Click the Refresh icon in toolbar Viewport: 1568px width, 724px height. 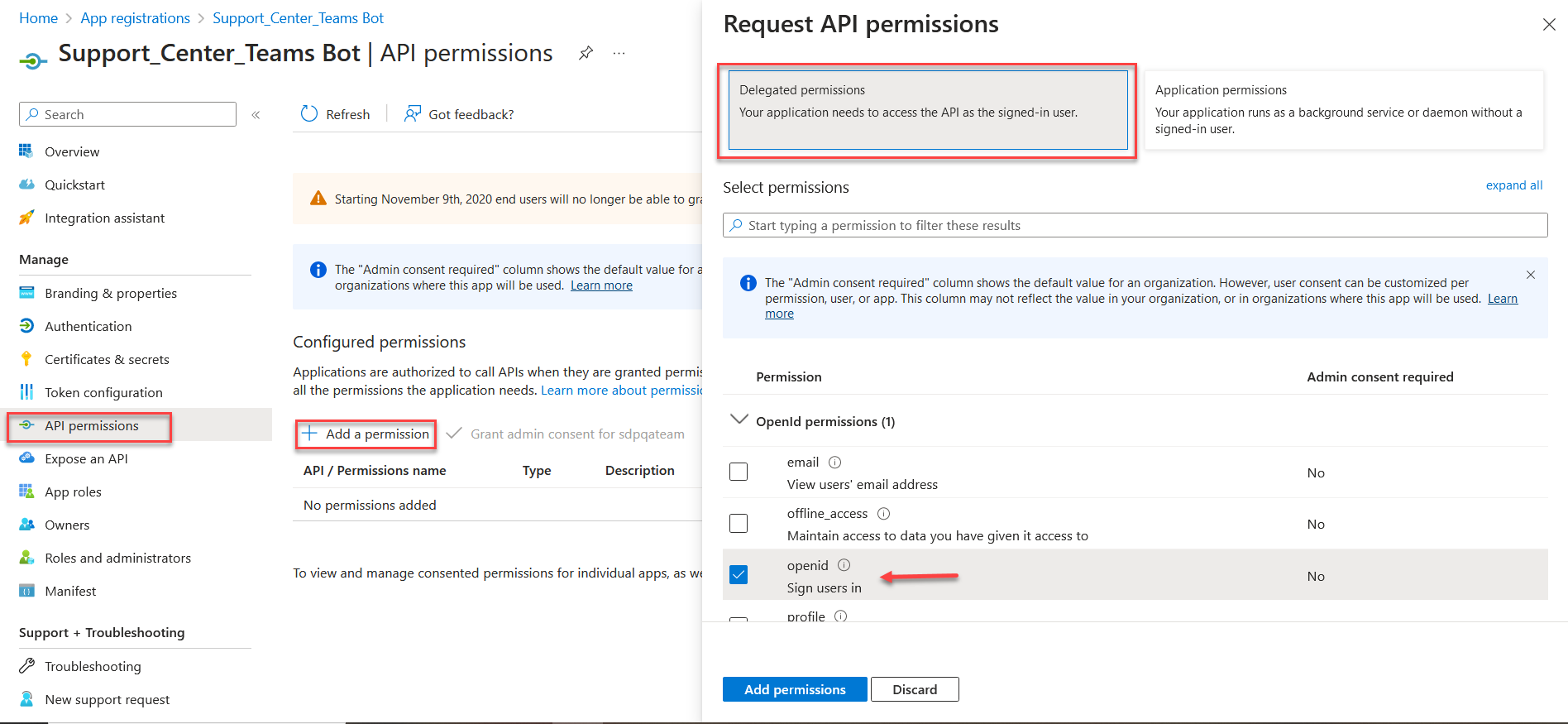(x=309, y=114)
